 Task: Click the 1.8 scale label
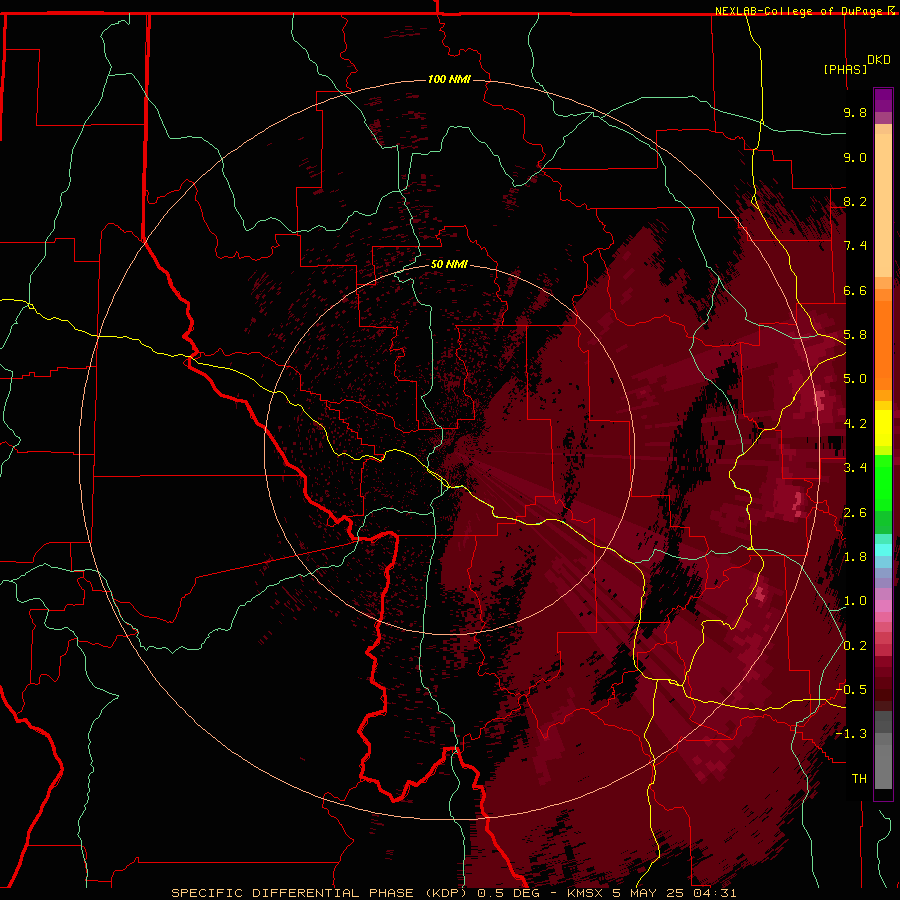click(855, 557)
